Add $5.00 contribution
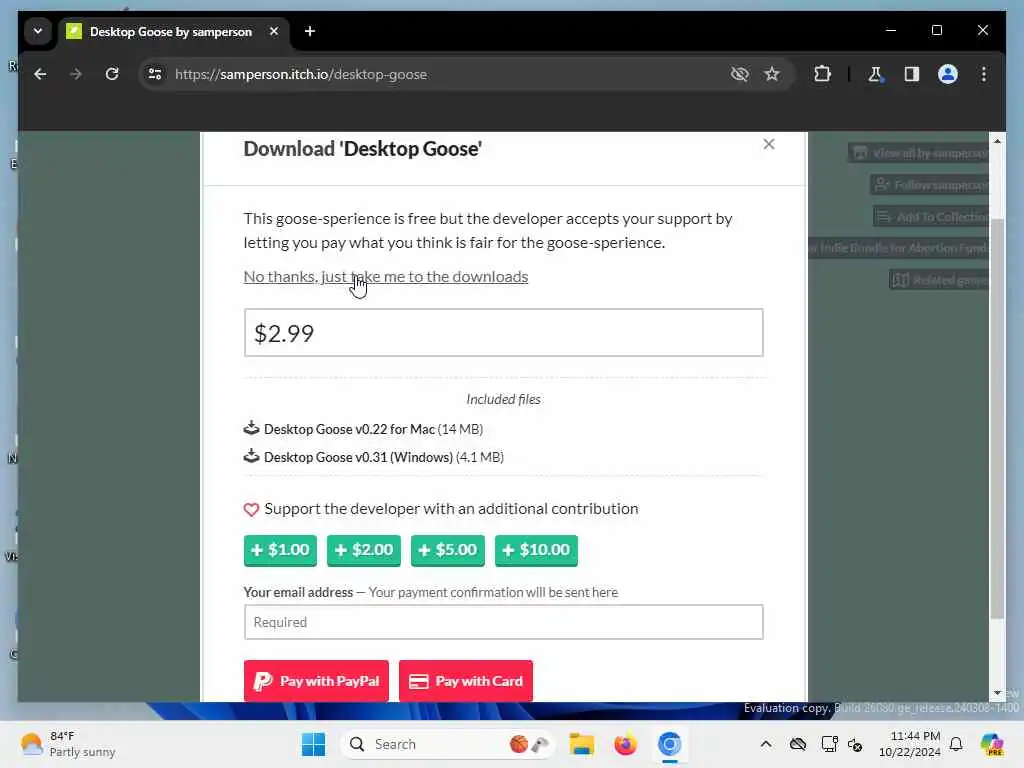 click(448, 550)
